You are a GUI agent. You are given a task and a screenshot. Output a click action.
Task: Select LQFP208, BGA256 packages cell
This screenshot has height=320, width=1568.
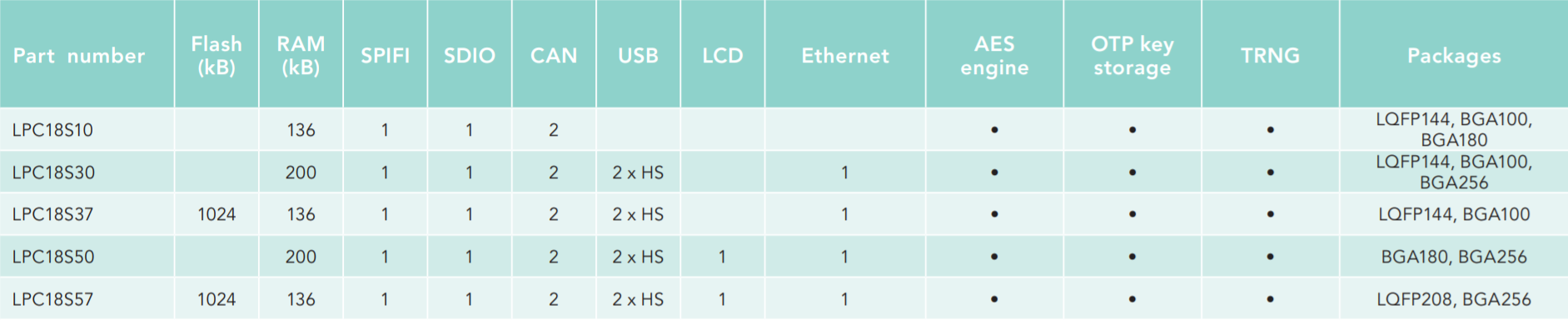(1454, 299)
